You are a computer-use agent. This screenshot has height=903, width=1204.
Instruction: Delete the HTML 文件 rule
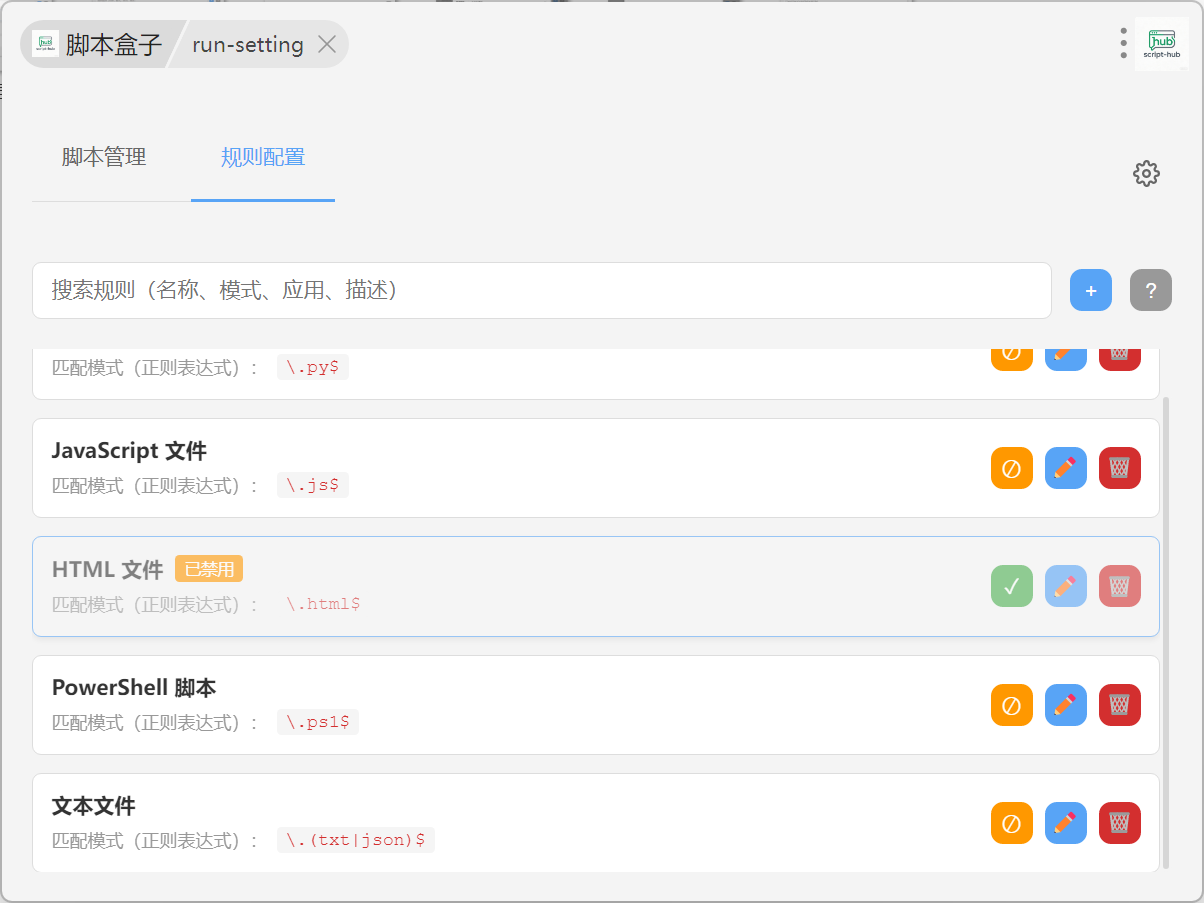[x=1120, y=586]
